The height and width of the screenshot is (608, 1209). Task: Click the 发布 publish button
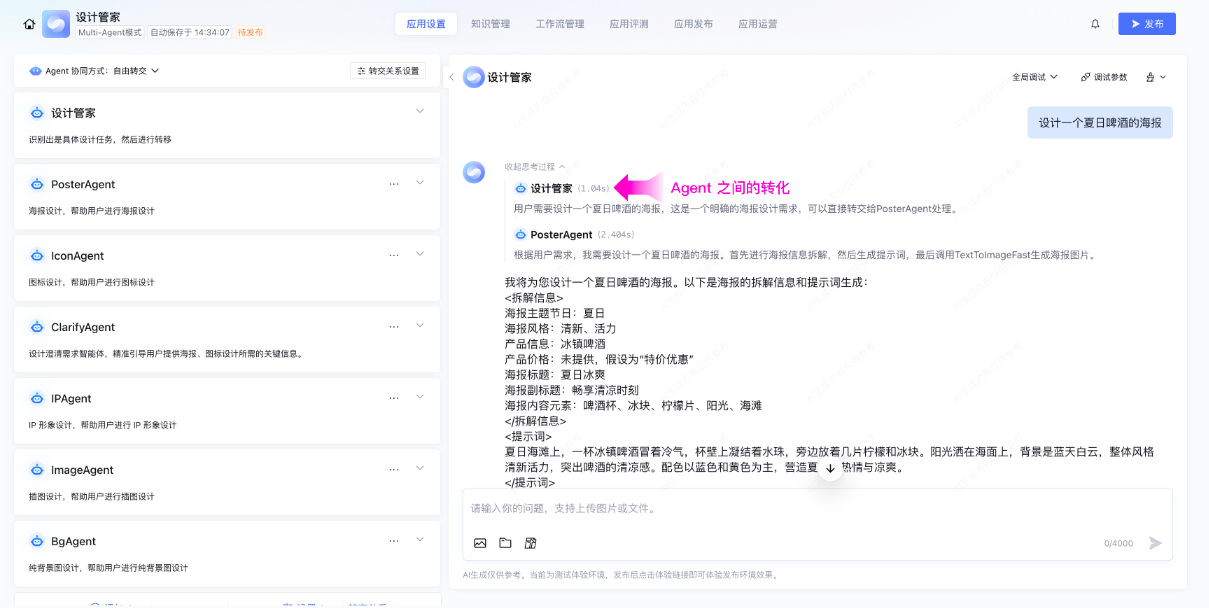(x=1147, y=23)
